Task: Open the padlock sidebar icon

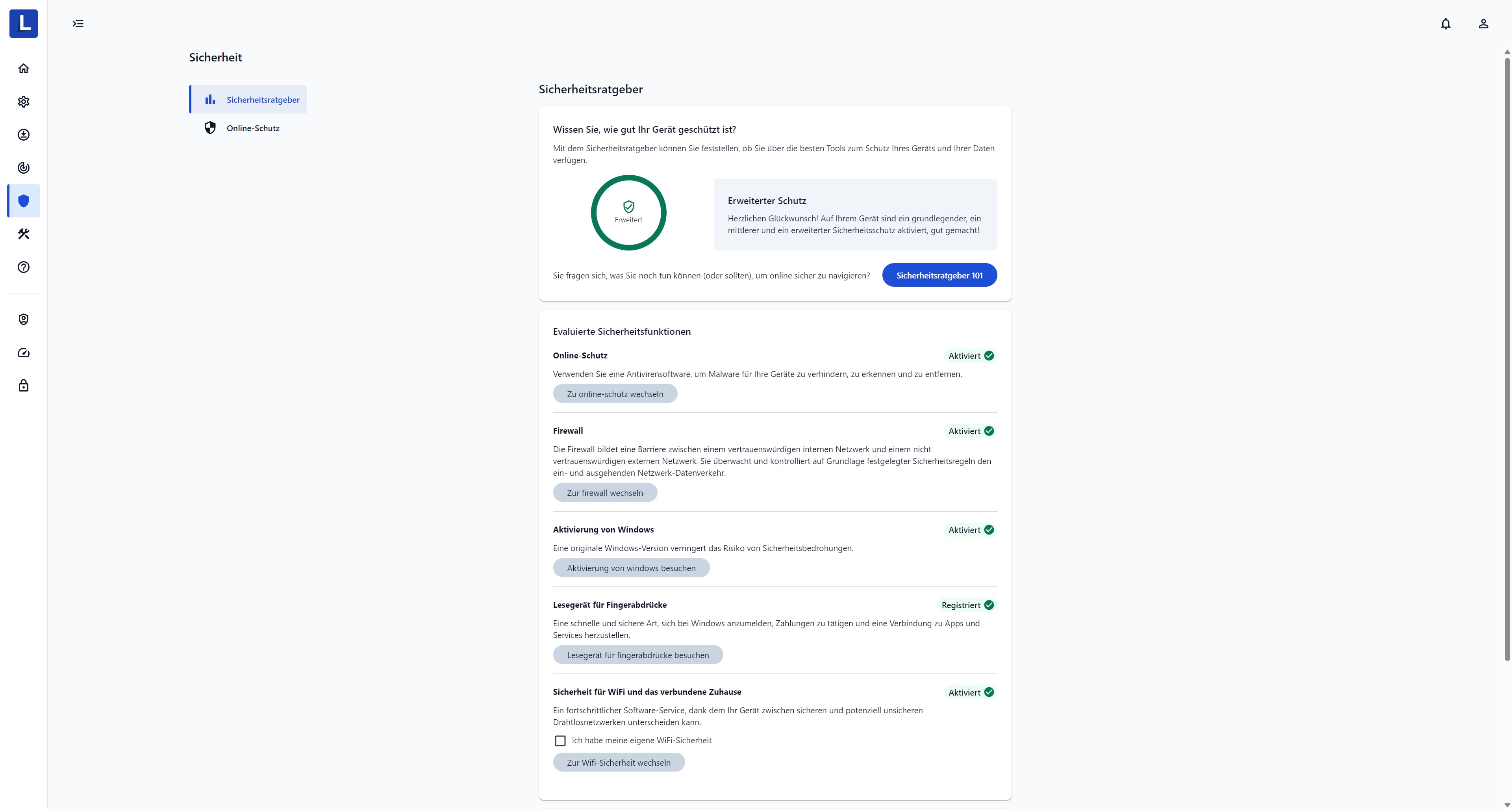Action: tap(24, 386)
